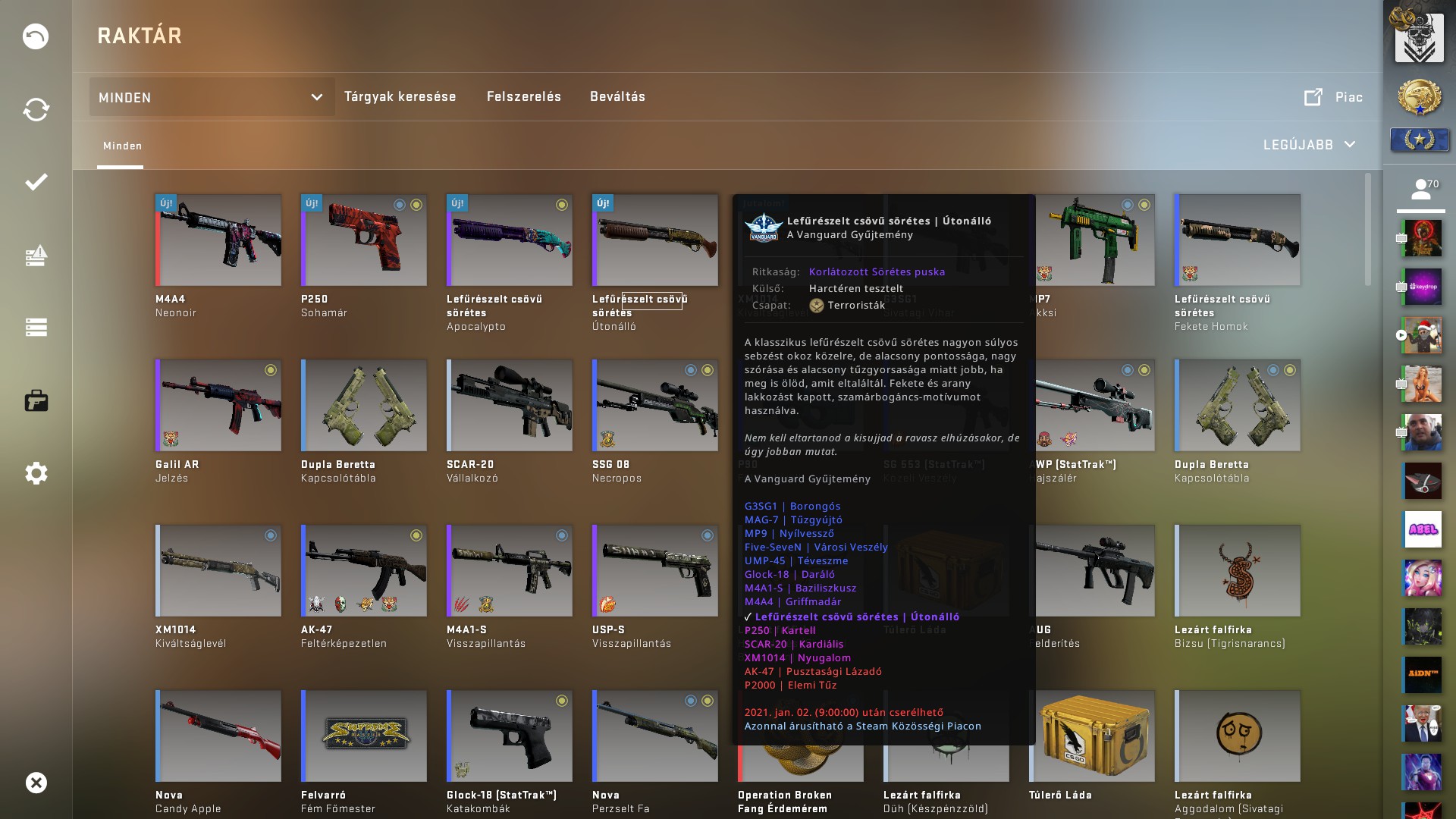Click the circled X quit icon
The image size is (1456, 819).
point(36,783)
